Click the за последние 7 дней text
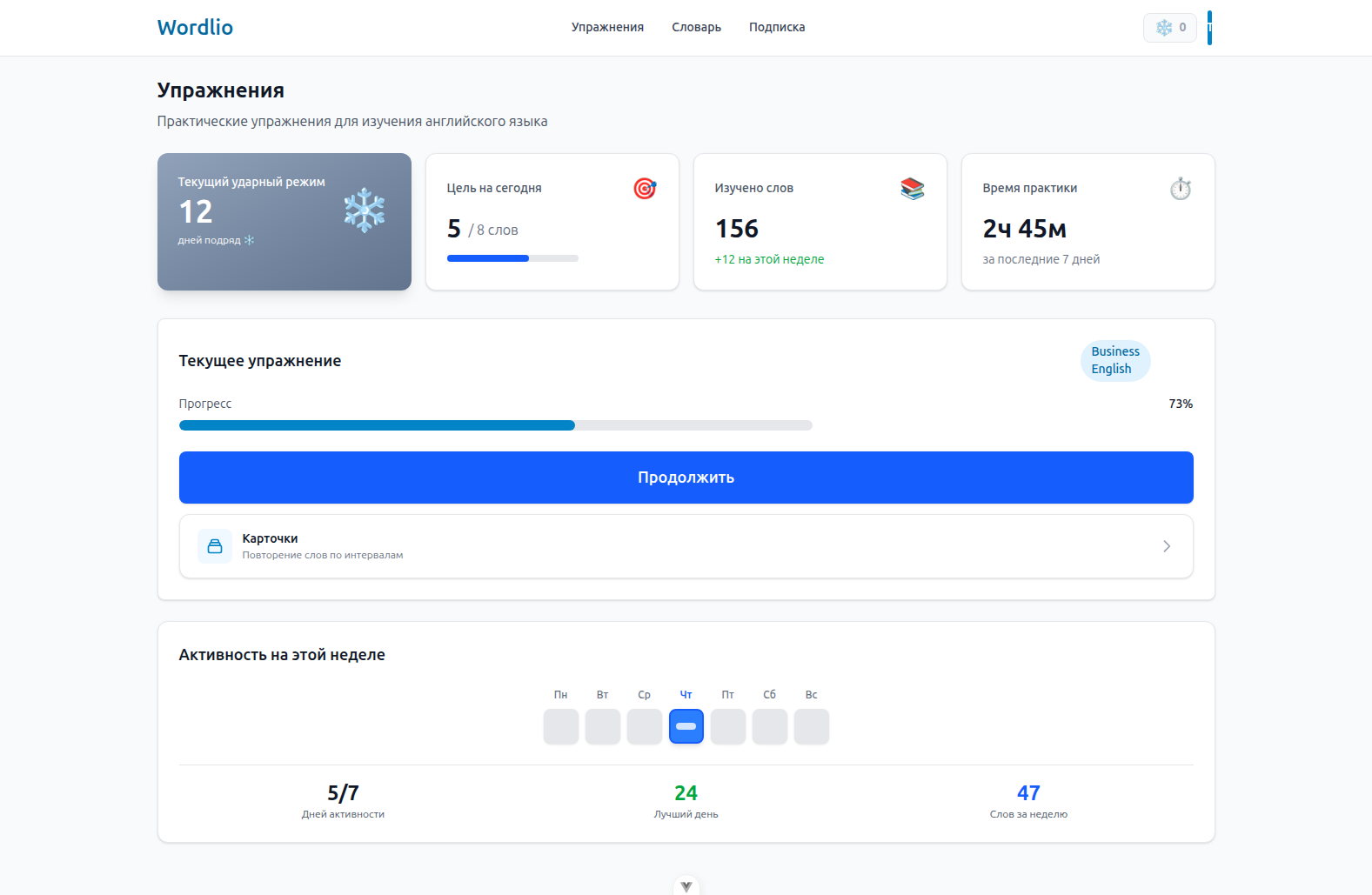 [x=1041, y=259]
